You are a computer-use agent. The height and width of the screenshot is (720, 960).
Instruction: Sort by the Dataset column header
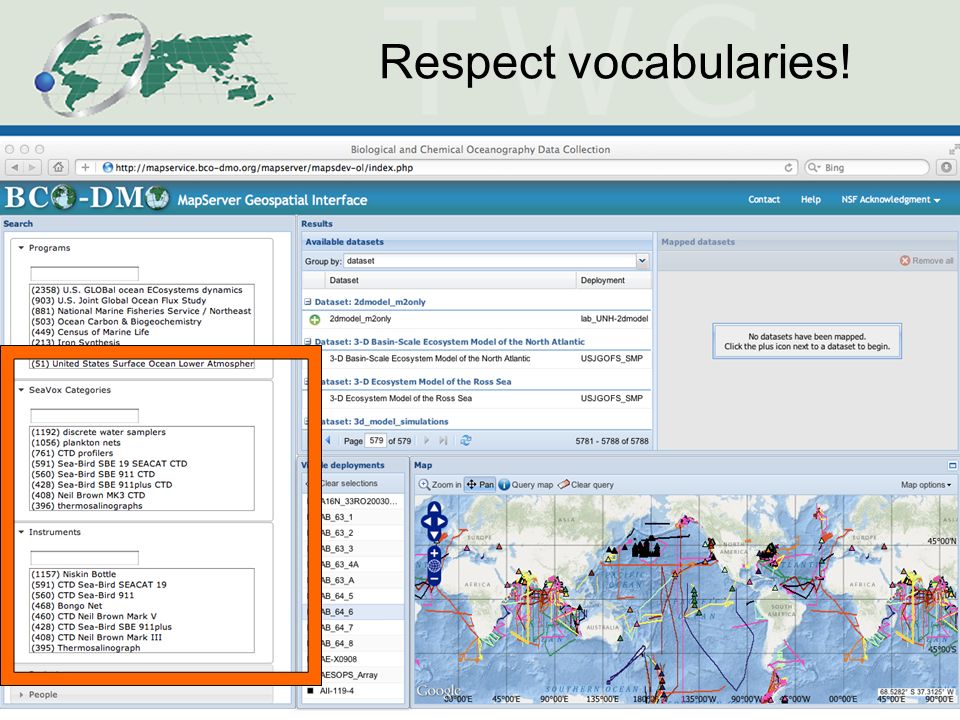[449, 280]
